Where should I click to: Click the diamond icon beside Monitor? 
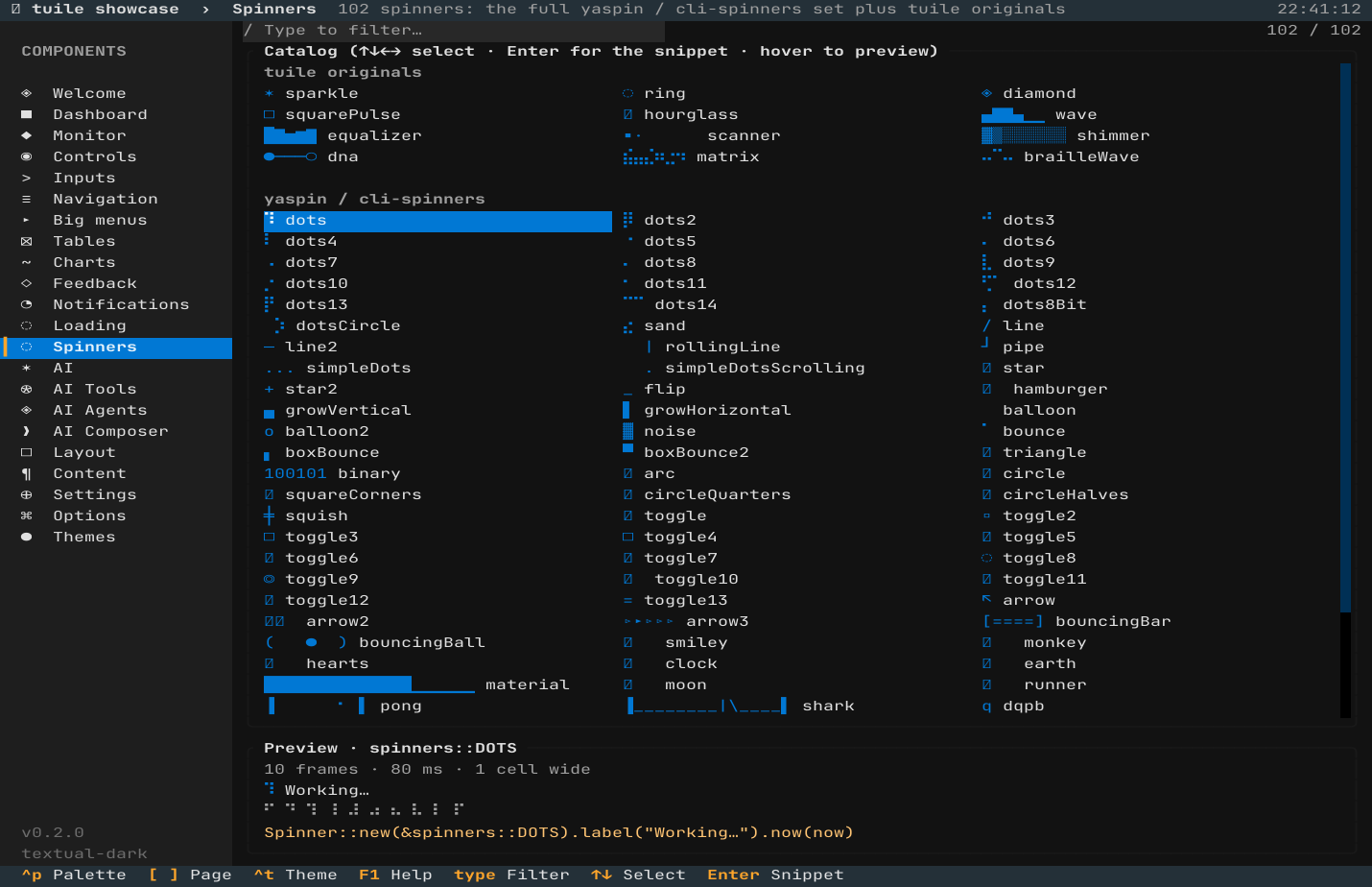(x=26, y=135)
